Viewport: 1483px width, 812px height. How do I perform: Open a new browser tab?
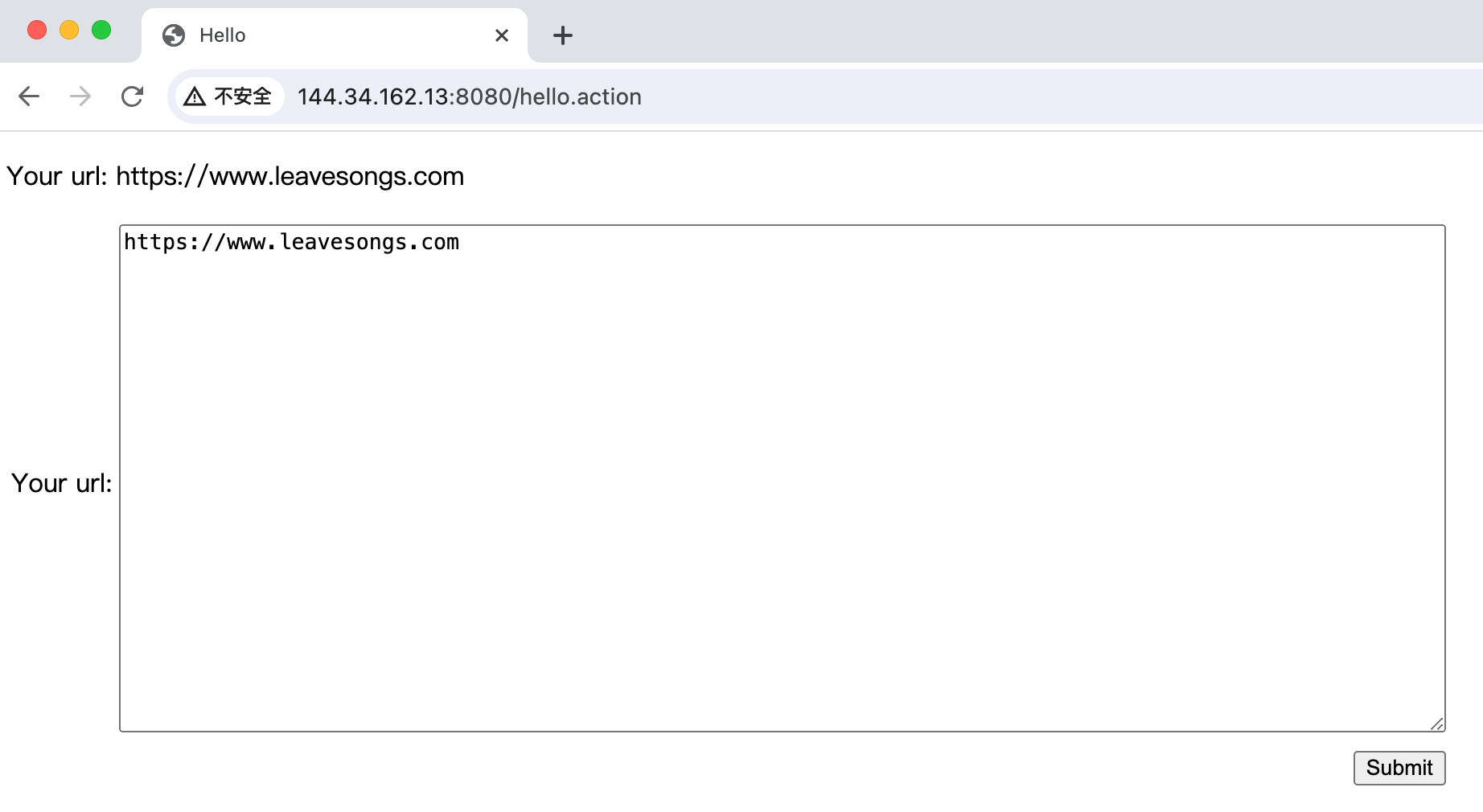(563, 35)
